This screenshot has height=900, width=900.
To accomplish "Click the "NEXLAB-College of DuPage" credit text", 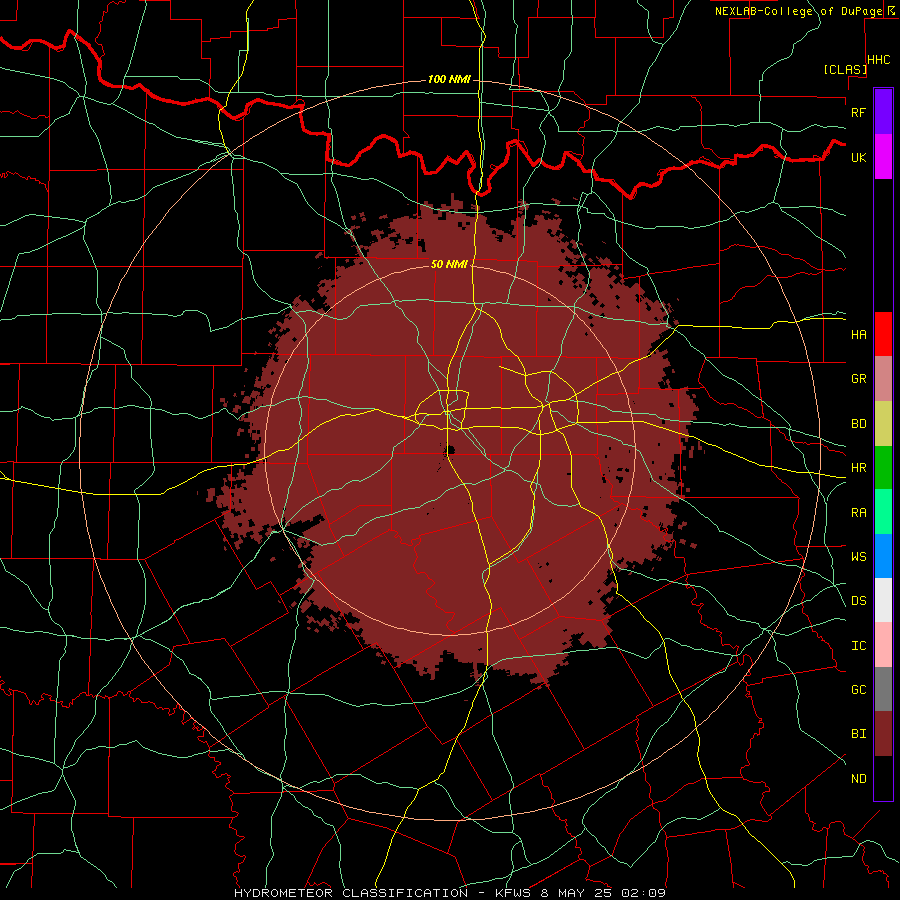I will point(798,11).
